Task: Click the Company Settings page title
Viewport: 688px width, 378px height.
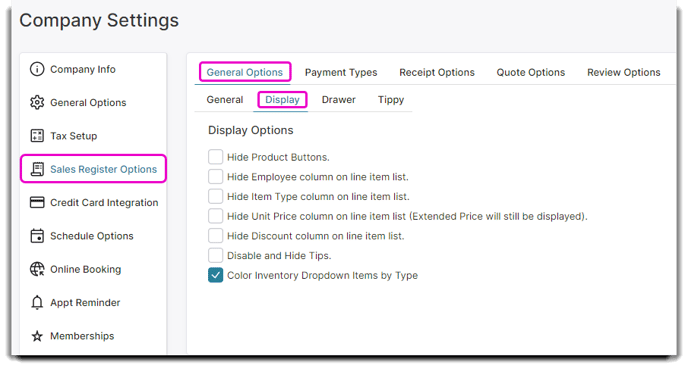Action: pos(99,21)
